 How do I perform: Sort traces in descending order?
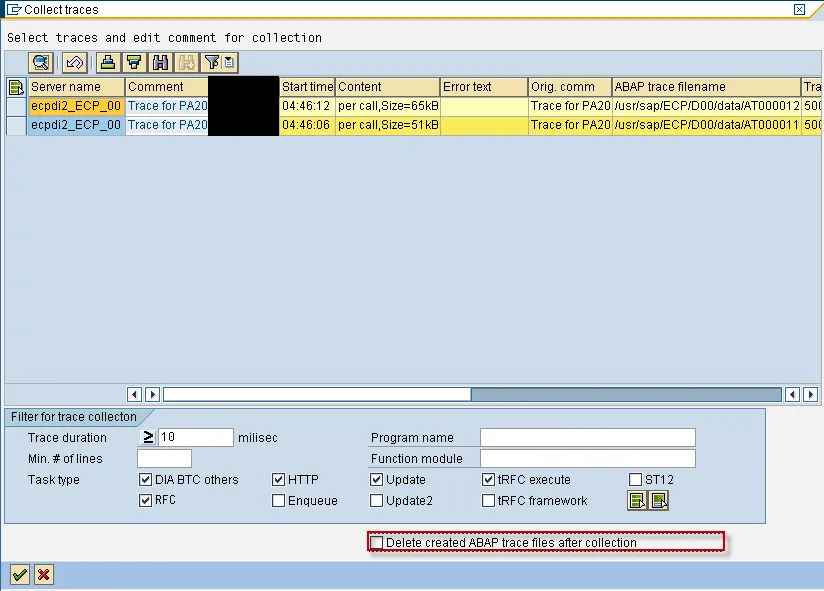pos(135,62)
